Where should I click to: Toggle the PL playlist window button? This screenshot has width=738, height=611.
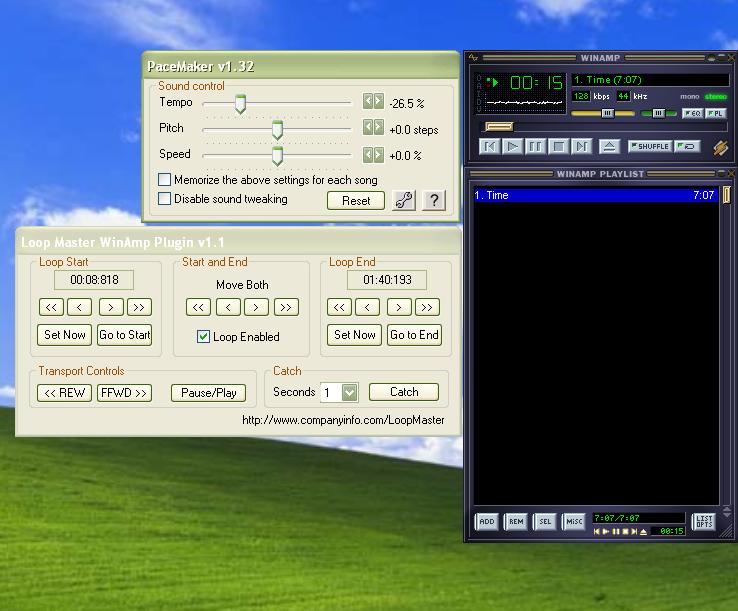(716, 113)
